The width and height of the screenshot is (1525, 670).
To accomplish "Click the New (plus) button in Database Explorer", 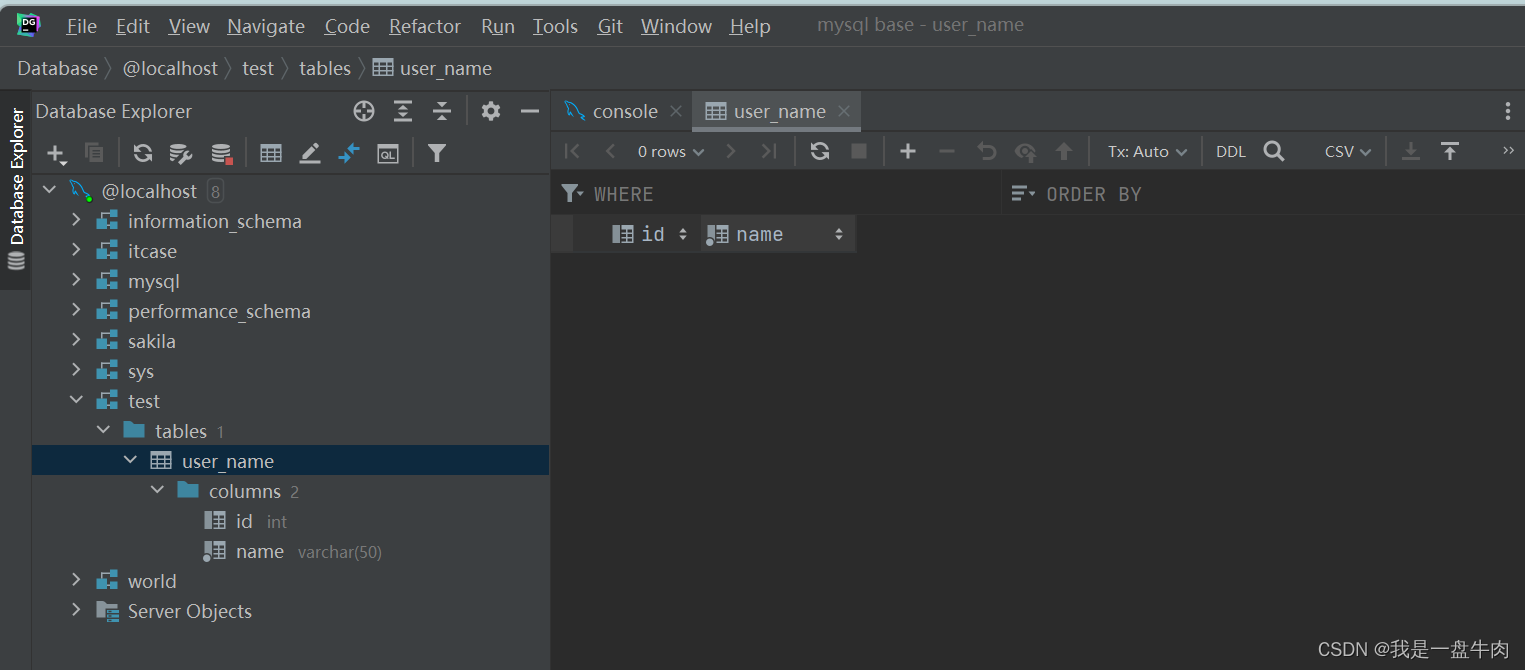I will click(x=57, y=154).
